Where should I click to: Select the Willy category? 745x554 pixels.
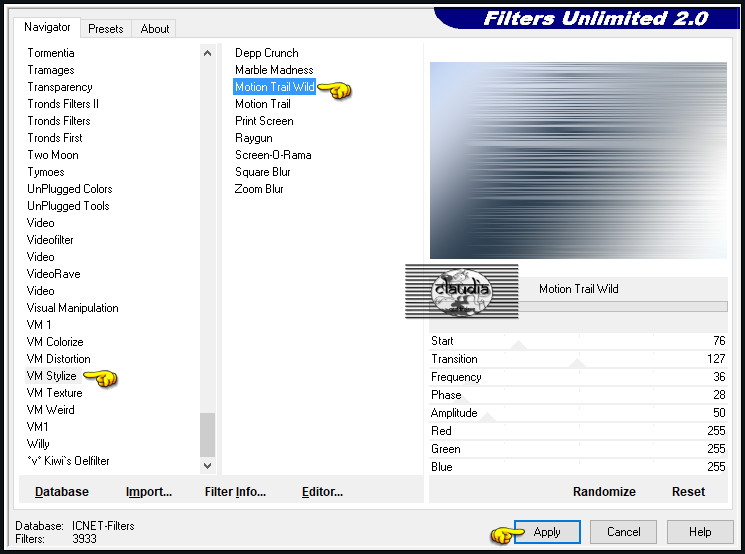[x=38, y=444]
